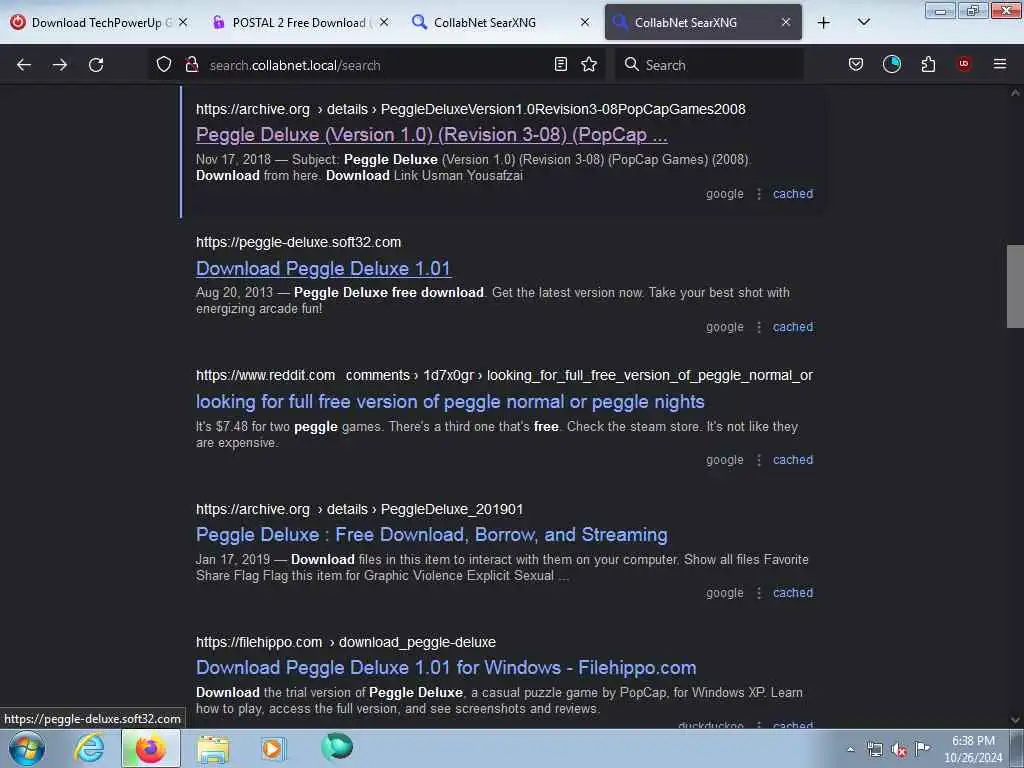Open Download Peggle Deluxe 1.01 soft32 link
The image size is (1024, 768).
pos(323,268)
